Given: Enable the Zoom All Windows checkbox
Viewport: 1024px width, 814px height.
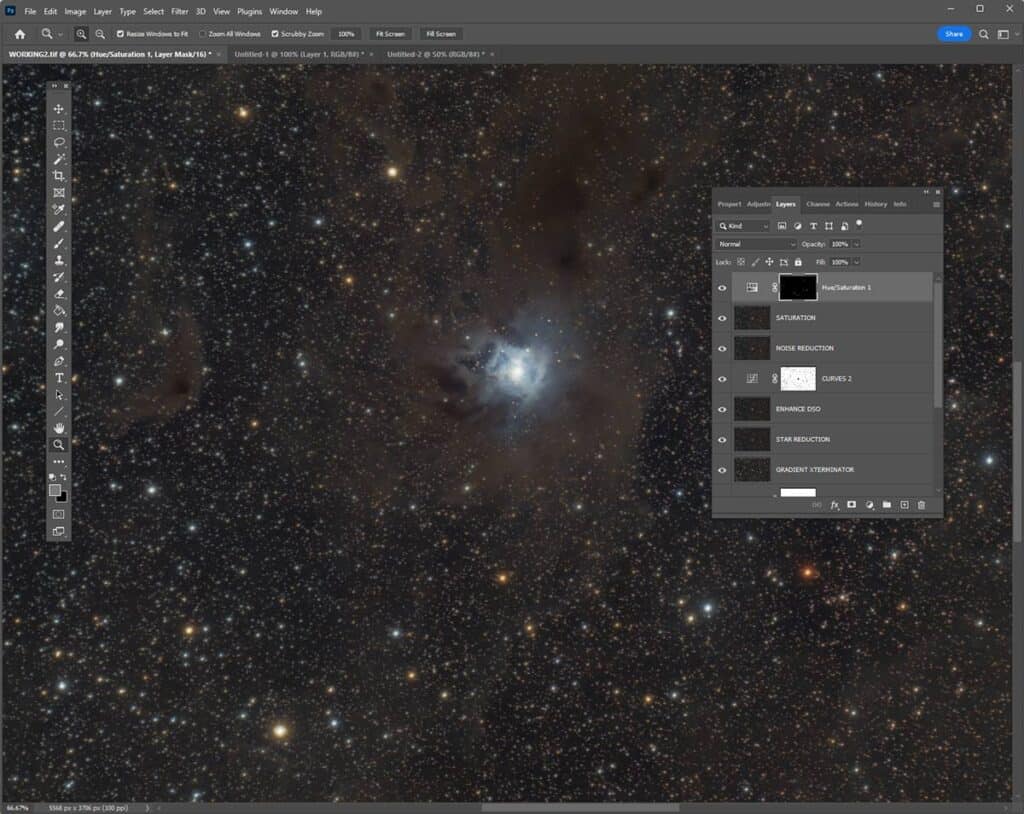Looking at the screenshot, I should pos(204,33).
